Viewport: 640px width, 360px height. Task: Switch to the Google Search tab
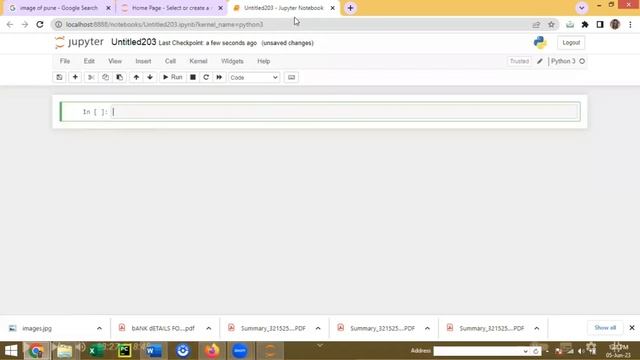point(60,8)
